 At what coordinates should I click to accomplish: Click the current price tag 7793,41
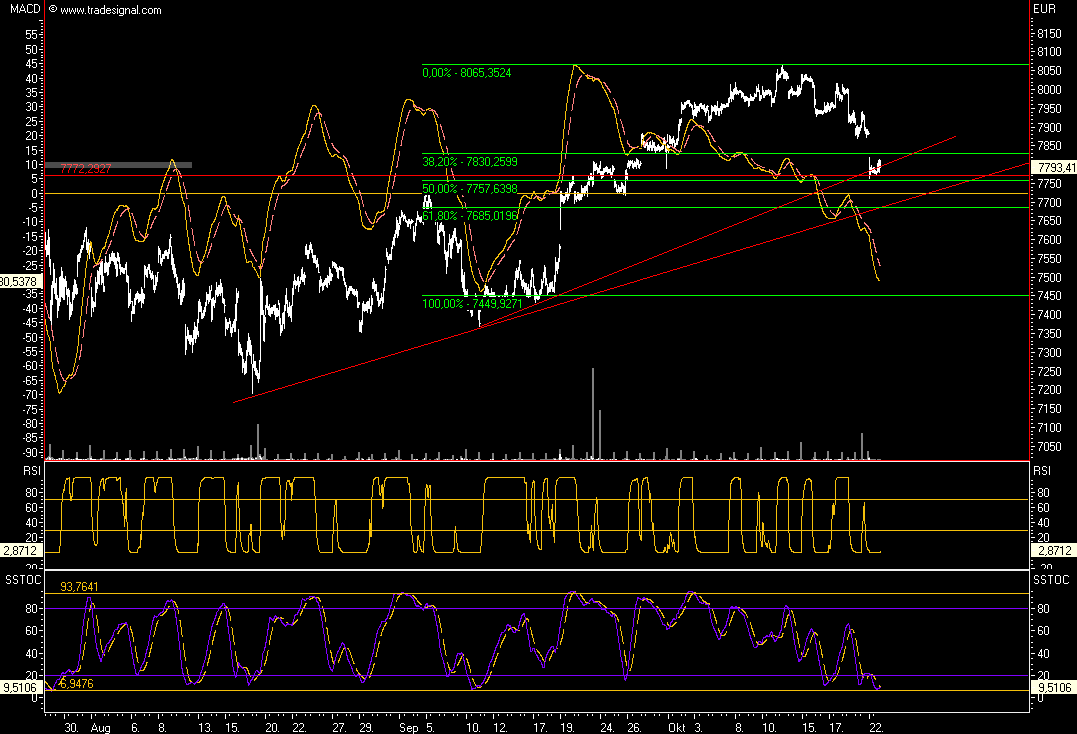tap(1053, 168)
